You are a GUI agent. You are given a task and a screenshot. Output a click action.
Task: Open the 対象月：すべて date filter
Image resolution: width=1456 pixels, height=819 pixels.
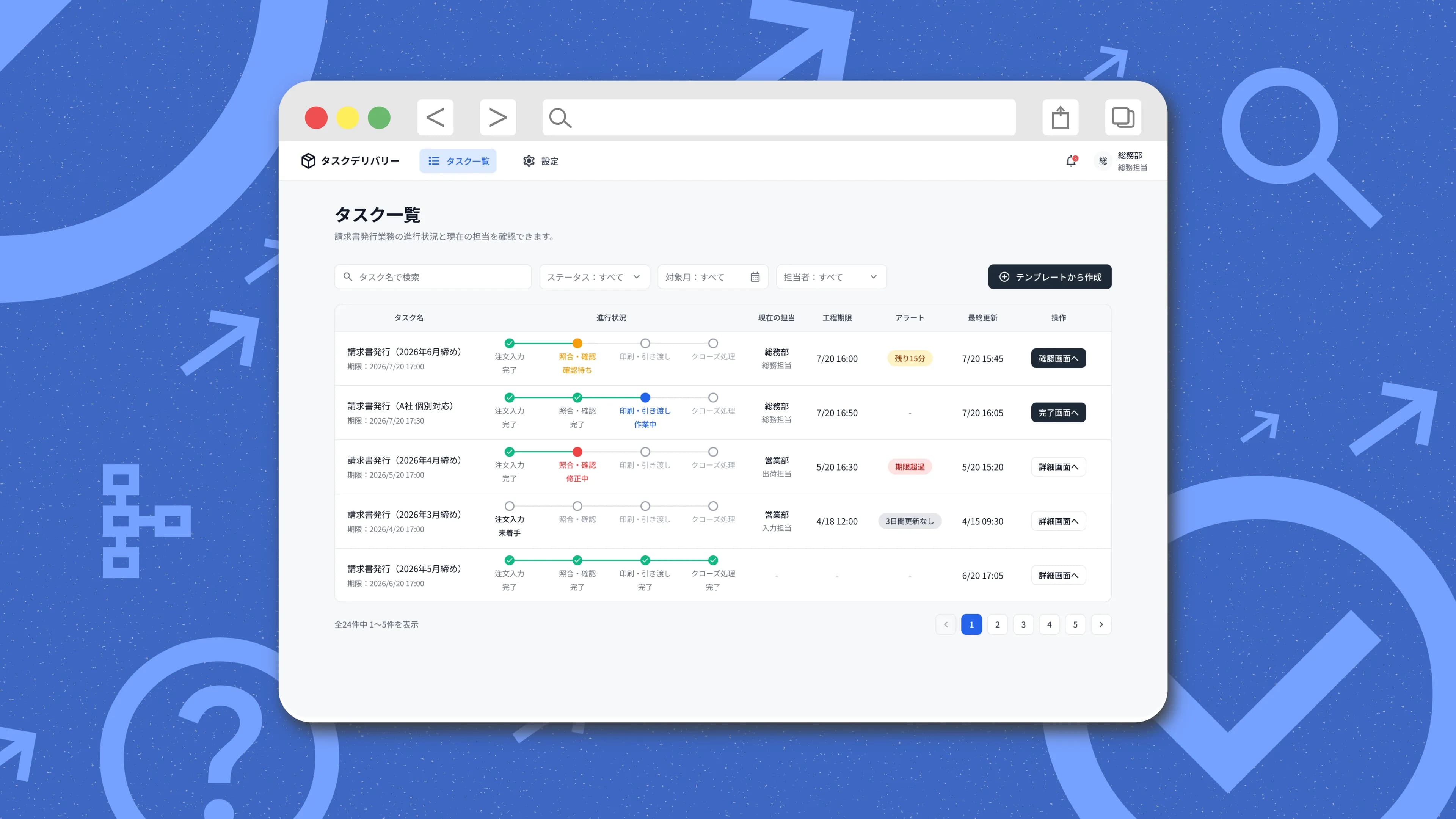point(713,277)
